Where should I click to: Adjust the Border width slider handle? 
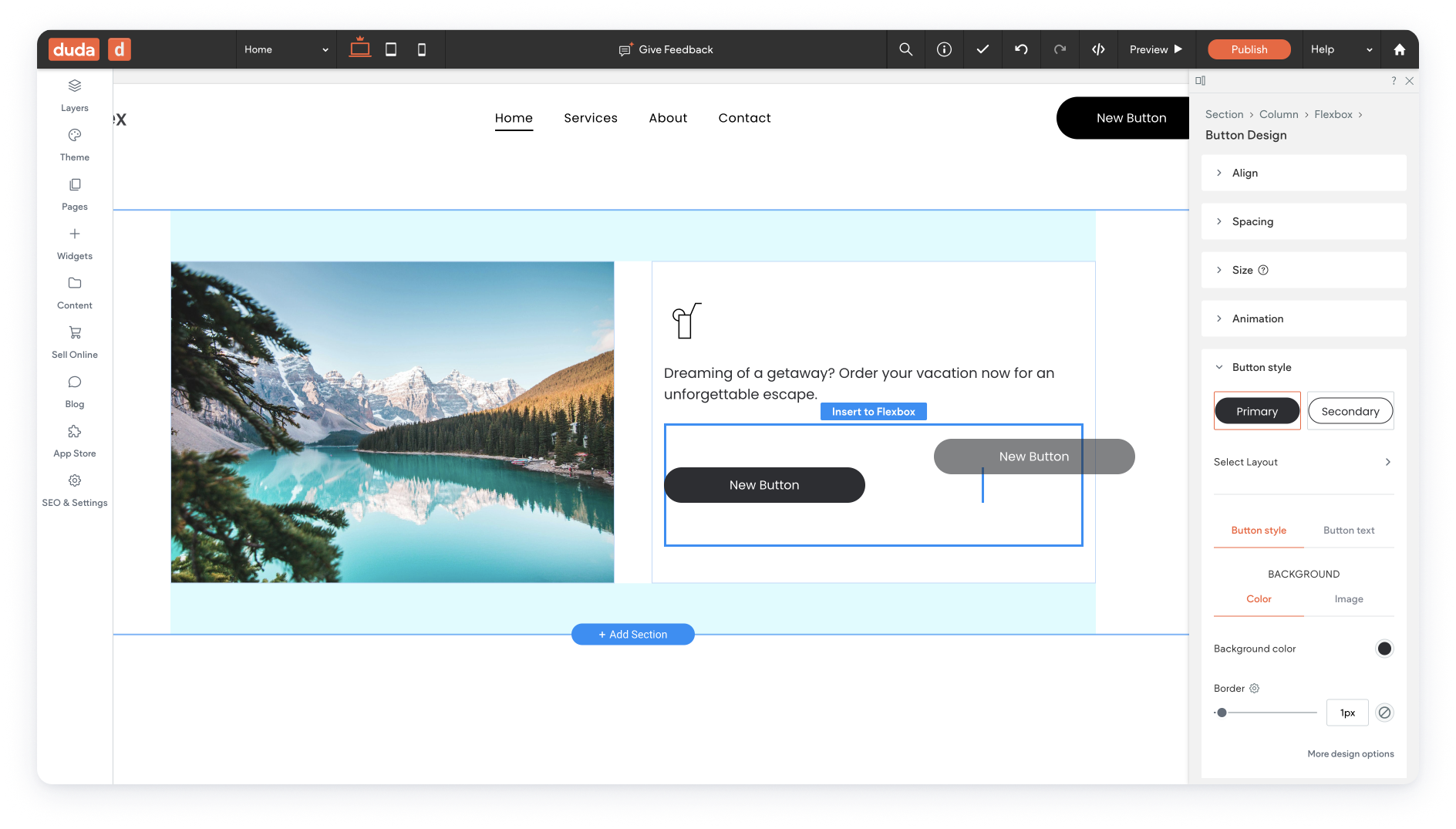click(1222, 713)
